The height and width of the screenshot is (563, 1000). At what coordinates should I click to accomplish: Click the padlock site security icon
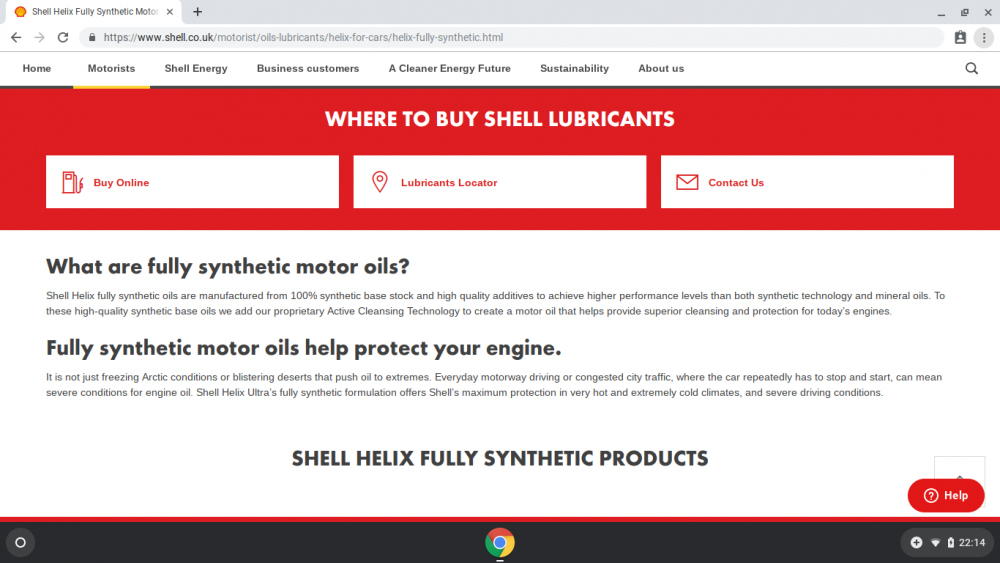pos(92,38)
